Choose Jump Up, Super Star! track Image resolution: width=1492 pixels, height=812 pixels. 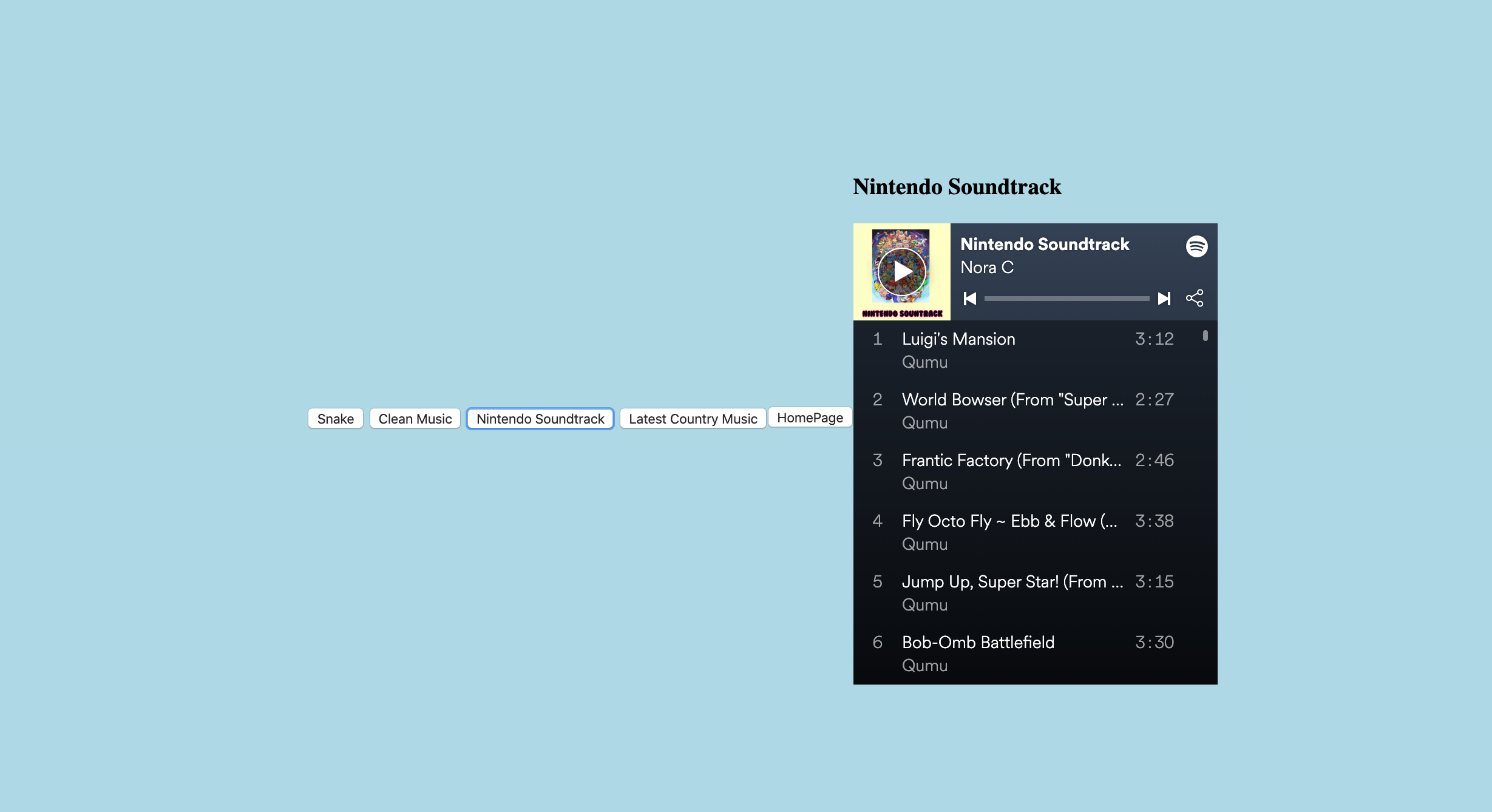(1012, 582)
